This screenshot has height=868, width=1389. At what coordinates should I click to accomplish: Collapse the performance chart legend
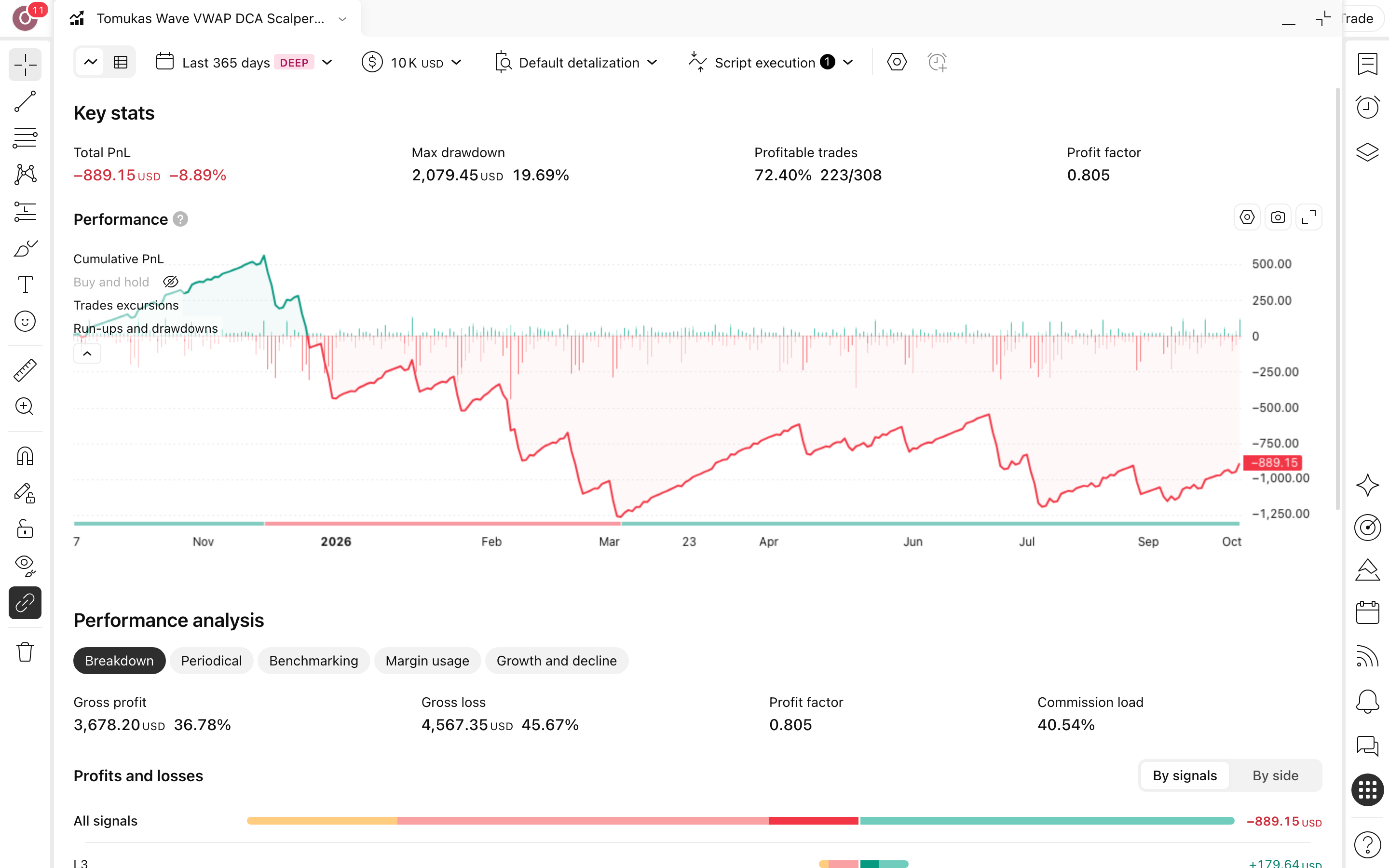[87, 353]
